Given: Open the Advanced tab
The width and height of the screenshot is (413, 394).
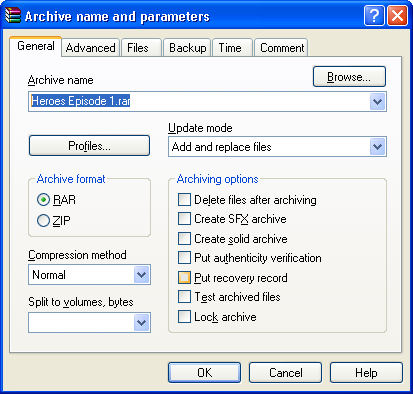Looking at the screenshot, I should pyautogui.click(x=90, y=48).
